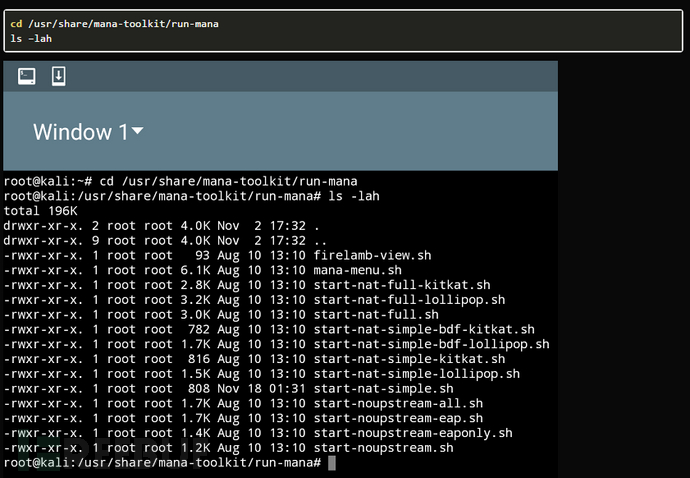This screenshot has width=690, height=478.
Task: Select 'cd /usr/share/mana-toolkit/run-mana' line in code box
Action: pyautogui.click(x=114, y=24)
